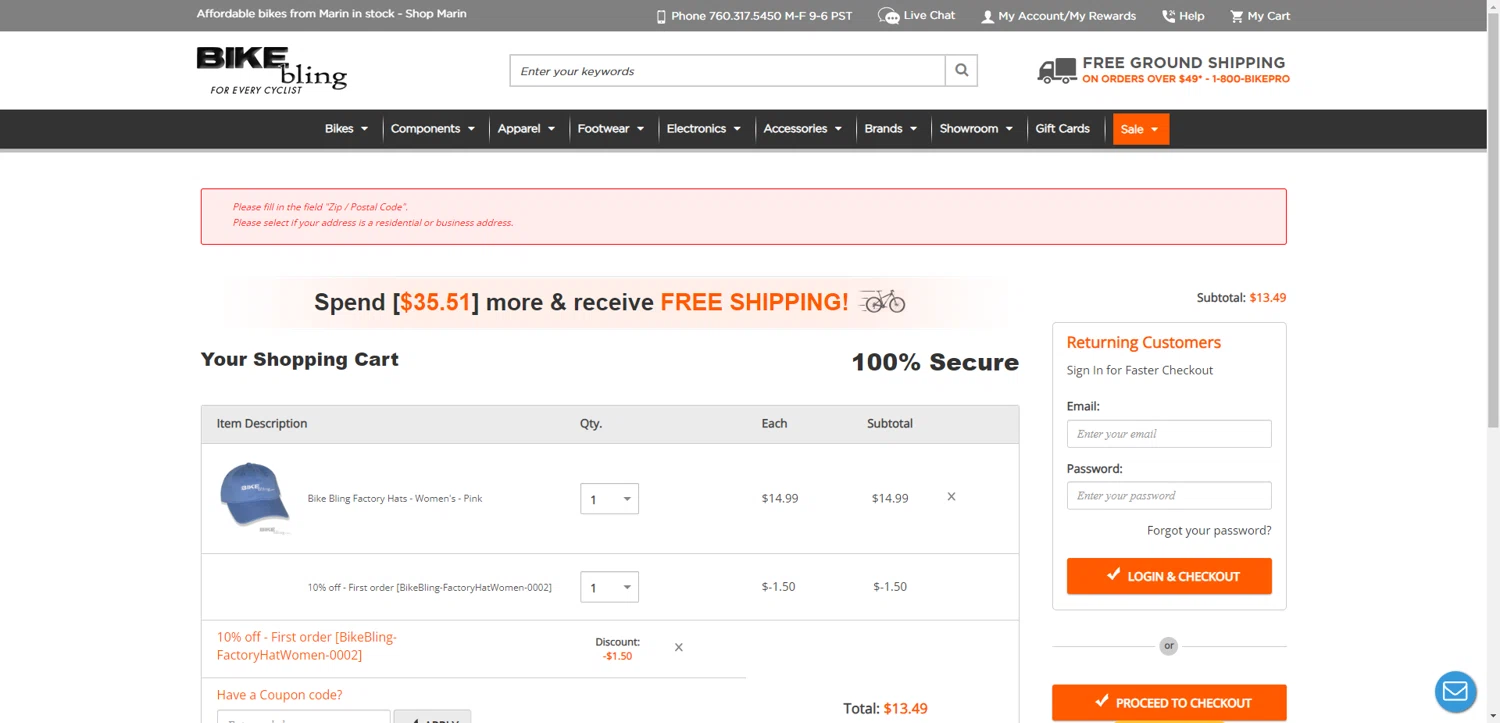The height and width of the screenshot is (723, 1500).
Task: Click the bicycle icon in shipping banner
Action: 882,301
